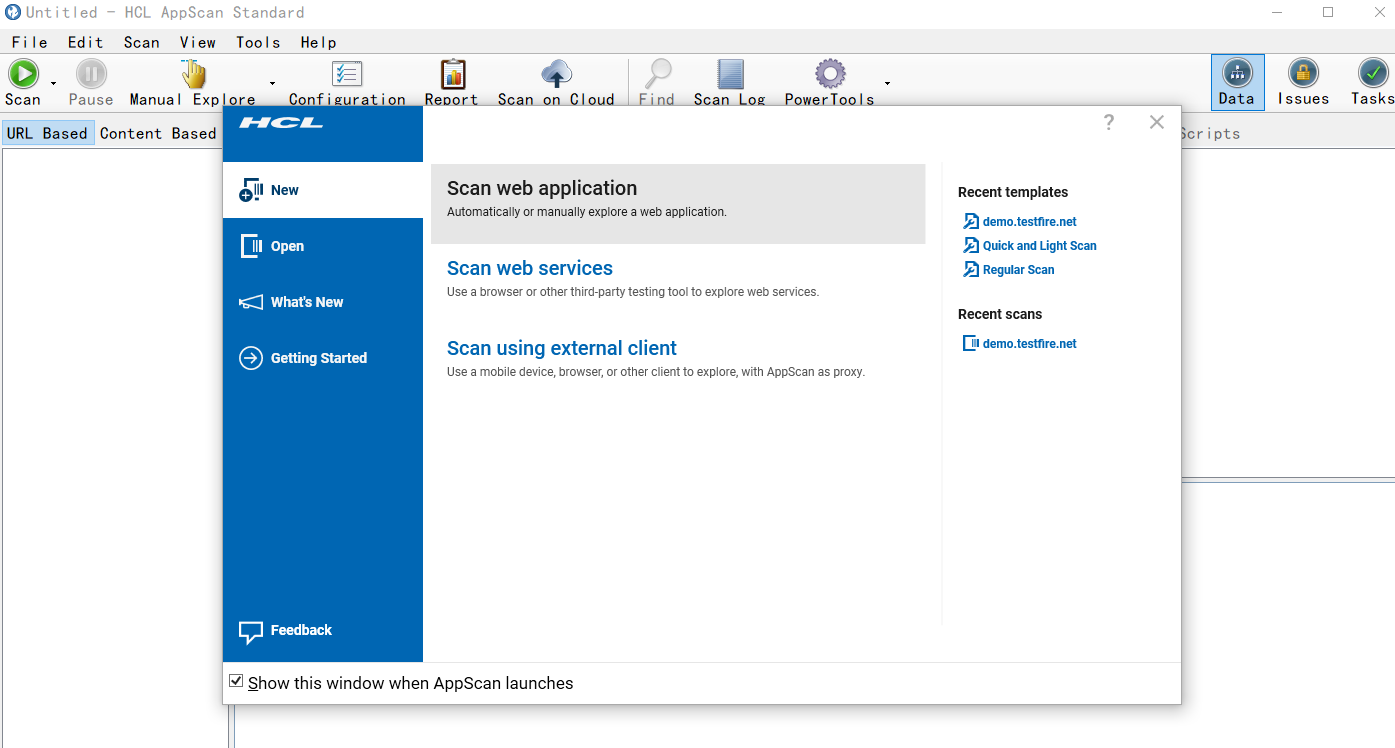Viewport: 1395px width, 748px height.
Task: Click the Recent scans heading
Action: click(x=1000, y=314)
